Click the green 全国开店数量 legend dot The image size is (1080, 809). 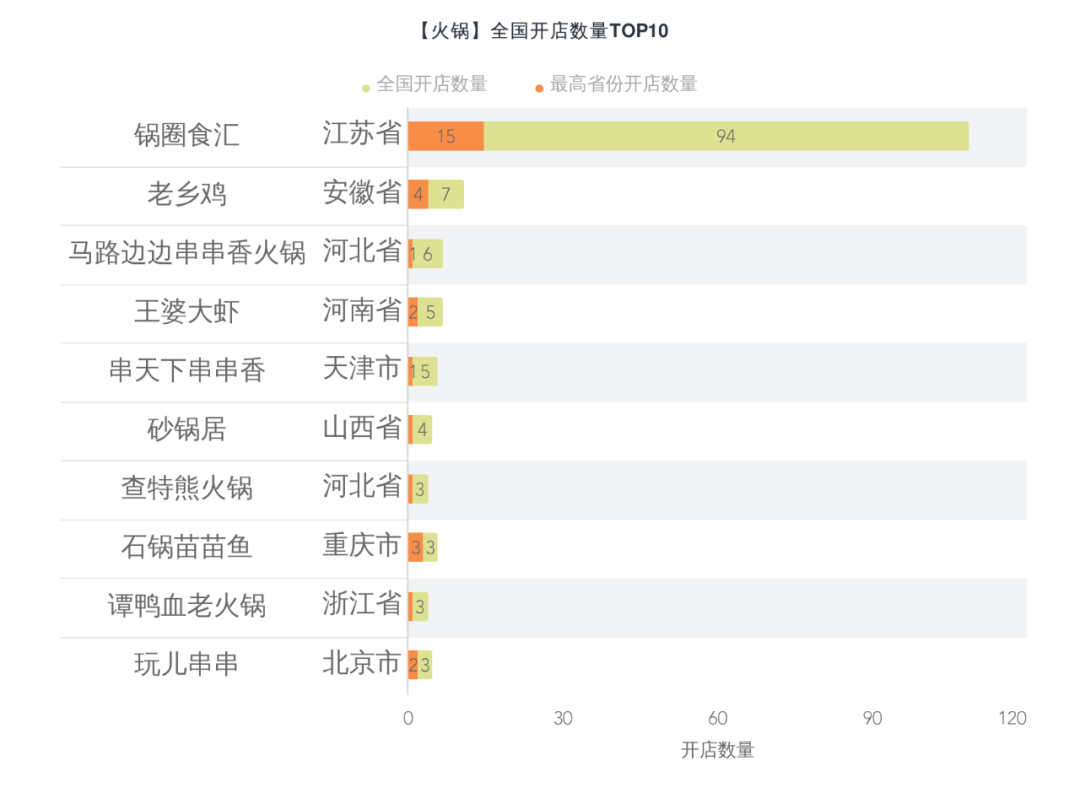coord(366,87)
